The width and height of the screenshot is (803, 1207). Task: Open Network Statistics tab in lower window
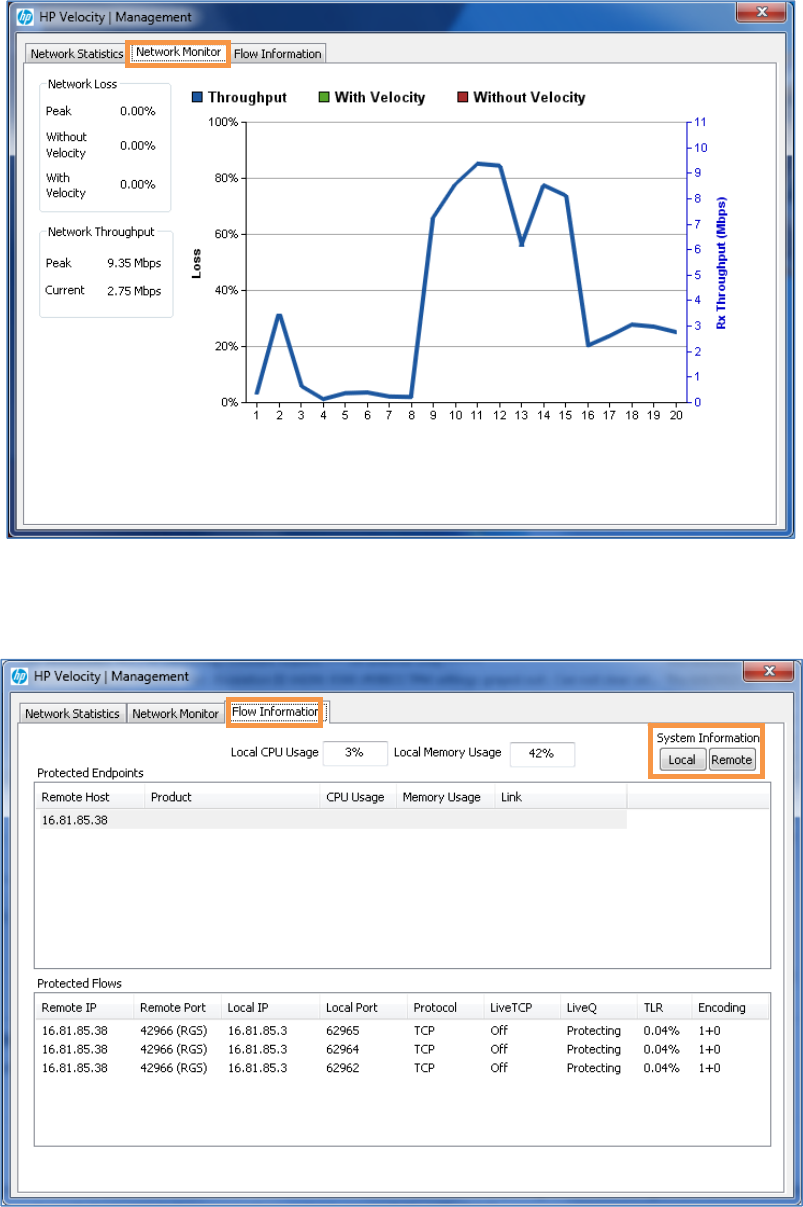72,714
